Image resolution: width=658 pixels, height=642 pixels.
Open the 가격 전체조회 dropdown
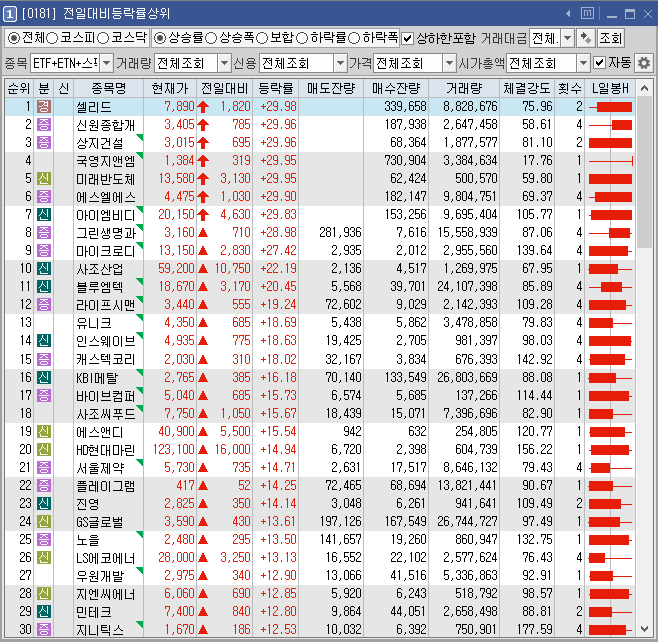(x=449, y=63)
